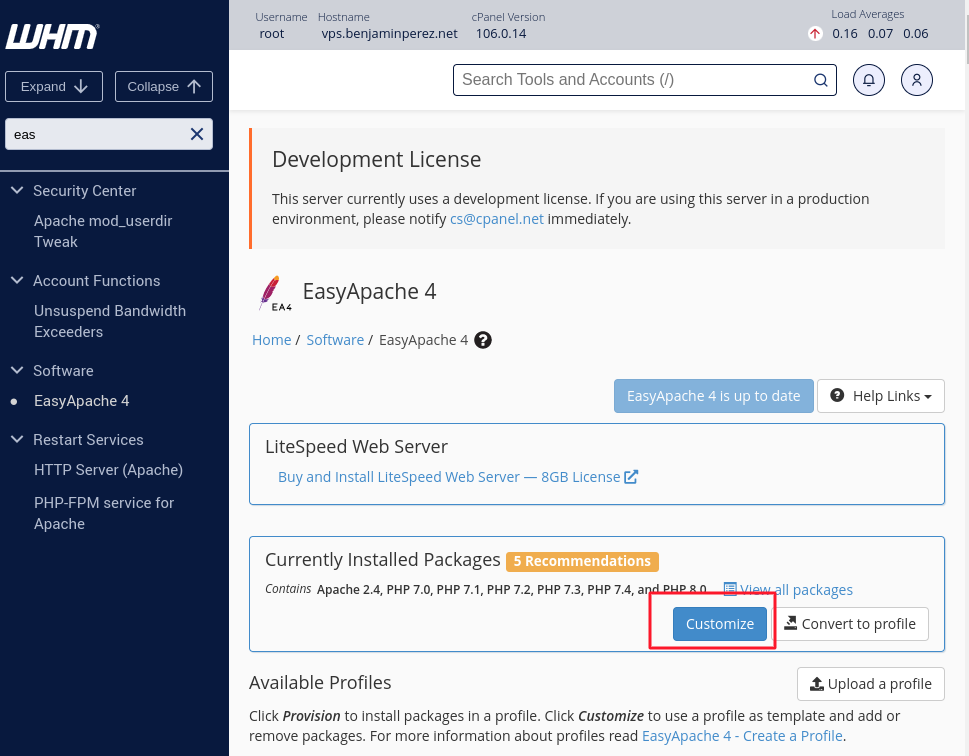The width and height of the screenshot is (969, 756).
Task: Clear the sidebar search with X
Action: (x=197, y=134)
